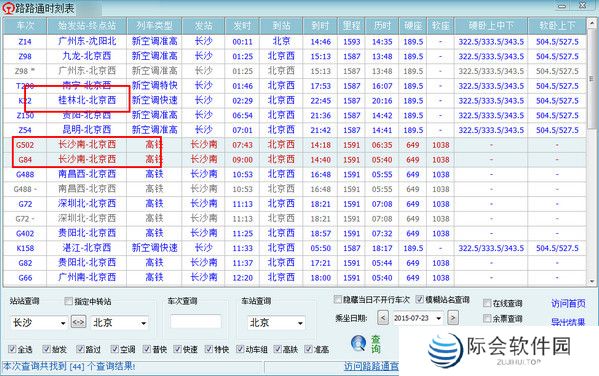Viewport: 599px width, 376px height.
Task: Uncheck the 快速 filter checkbox
Action: pos(177,348)
